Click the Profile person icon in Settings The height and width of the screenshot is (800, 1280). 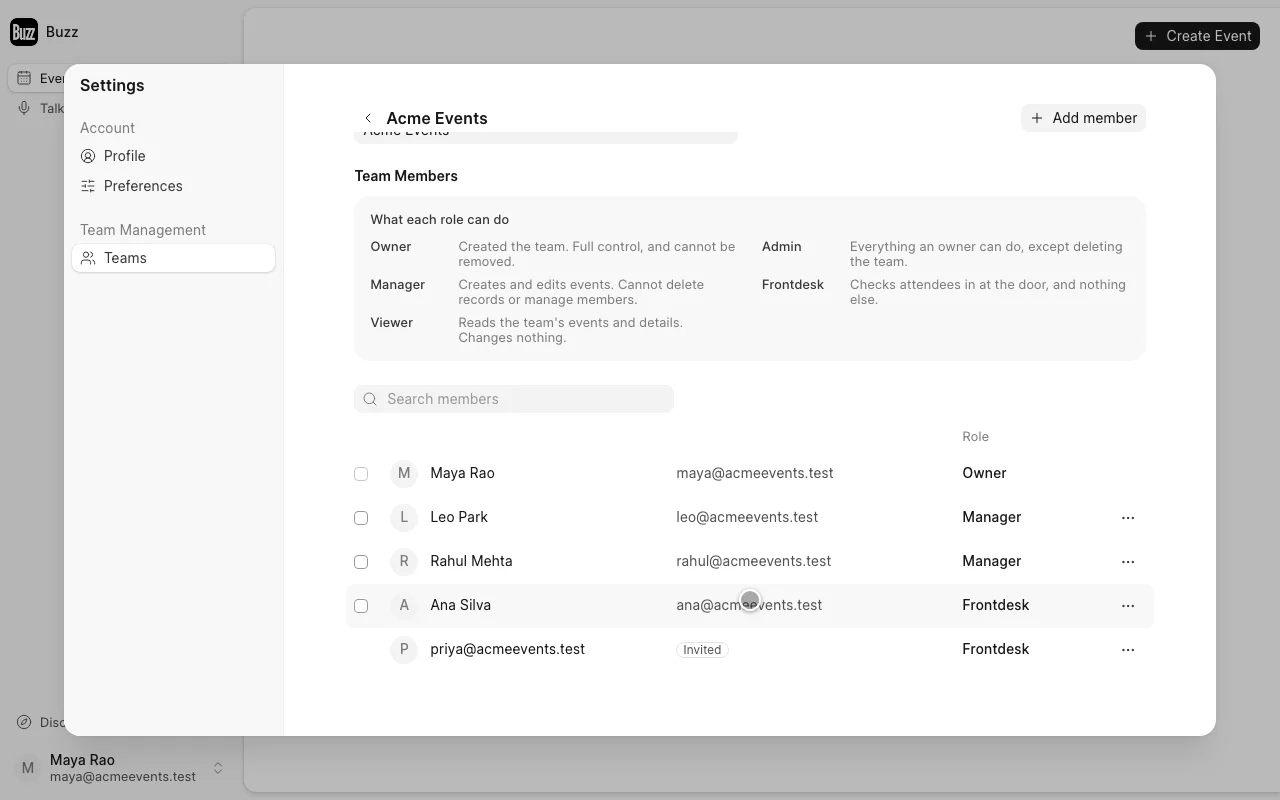coord(88,156)
